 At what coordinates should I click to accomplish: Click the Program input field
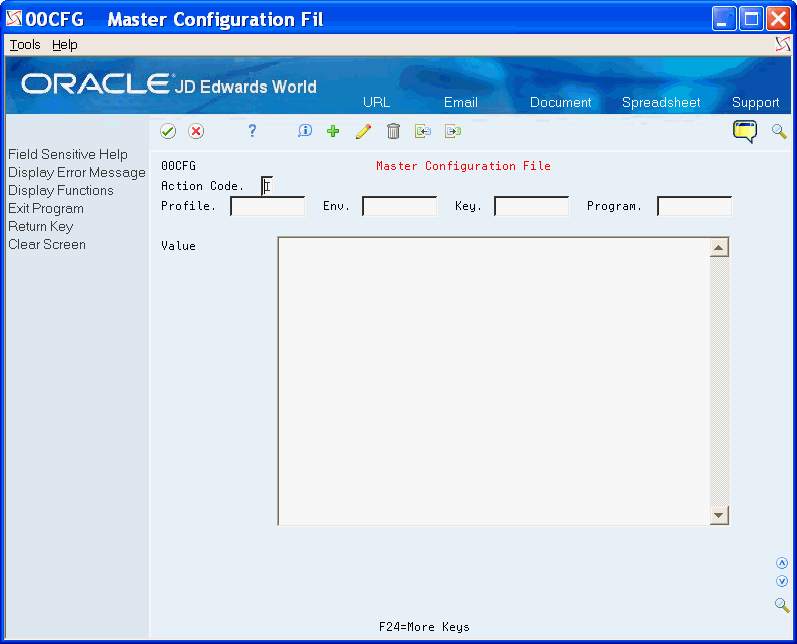coord(694,206)
